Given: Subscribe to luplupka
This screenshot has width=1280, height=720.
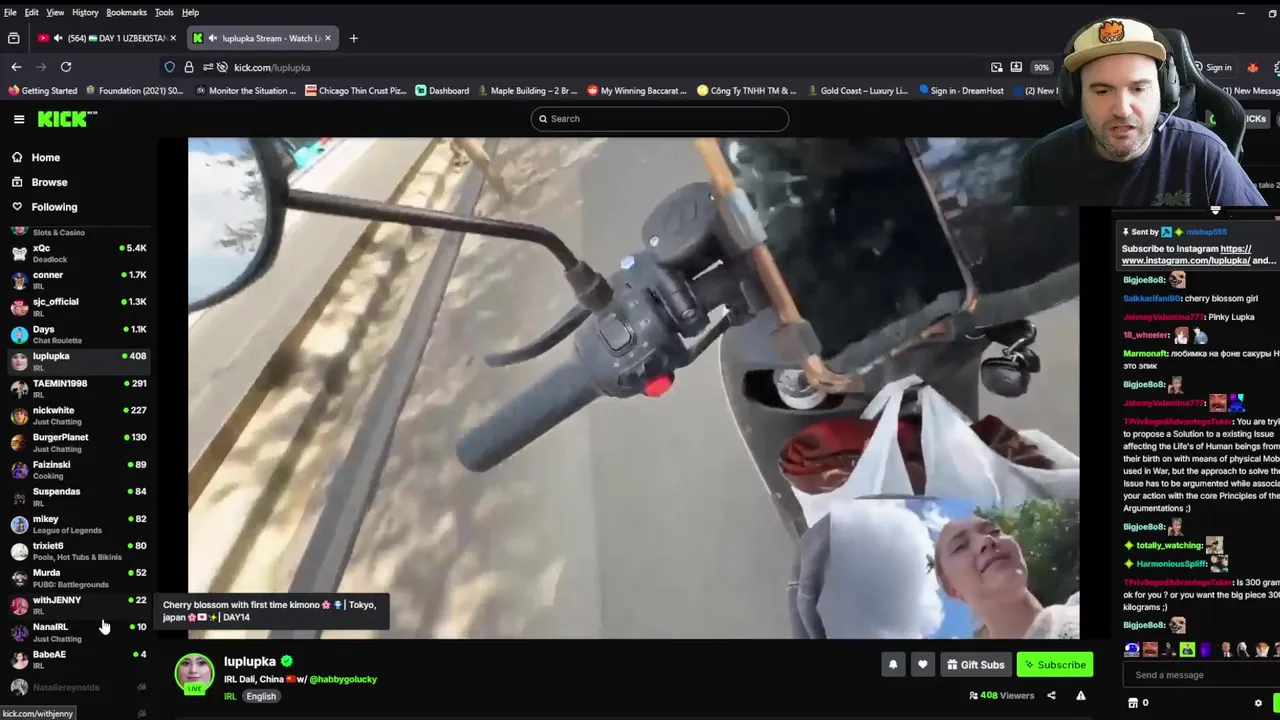Looking at the screenshot, I should click(1055, 664).
